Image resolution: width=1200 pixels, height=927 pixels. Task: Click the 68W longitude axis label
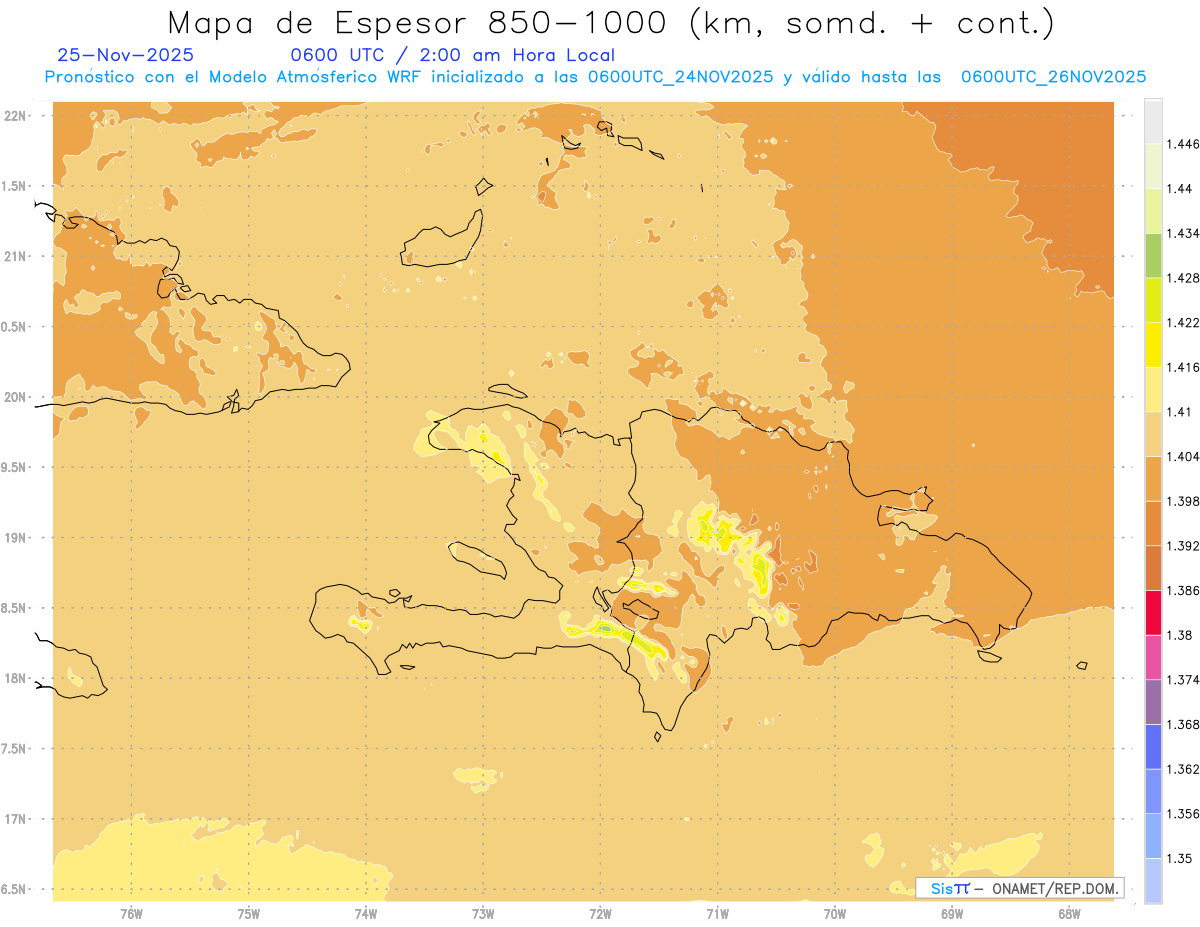(x=1069, y=913)
